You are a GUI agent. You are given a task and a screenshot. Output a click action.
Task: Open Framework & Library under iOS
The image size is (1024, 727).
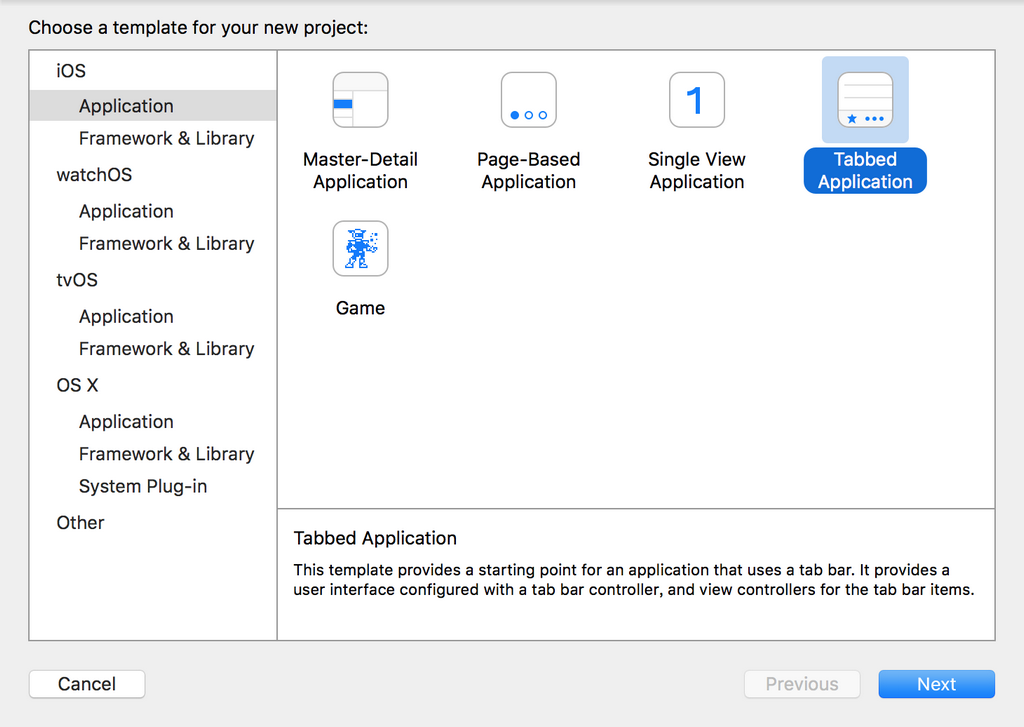click(166, 138)
